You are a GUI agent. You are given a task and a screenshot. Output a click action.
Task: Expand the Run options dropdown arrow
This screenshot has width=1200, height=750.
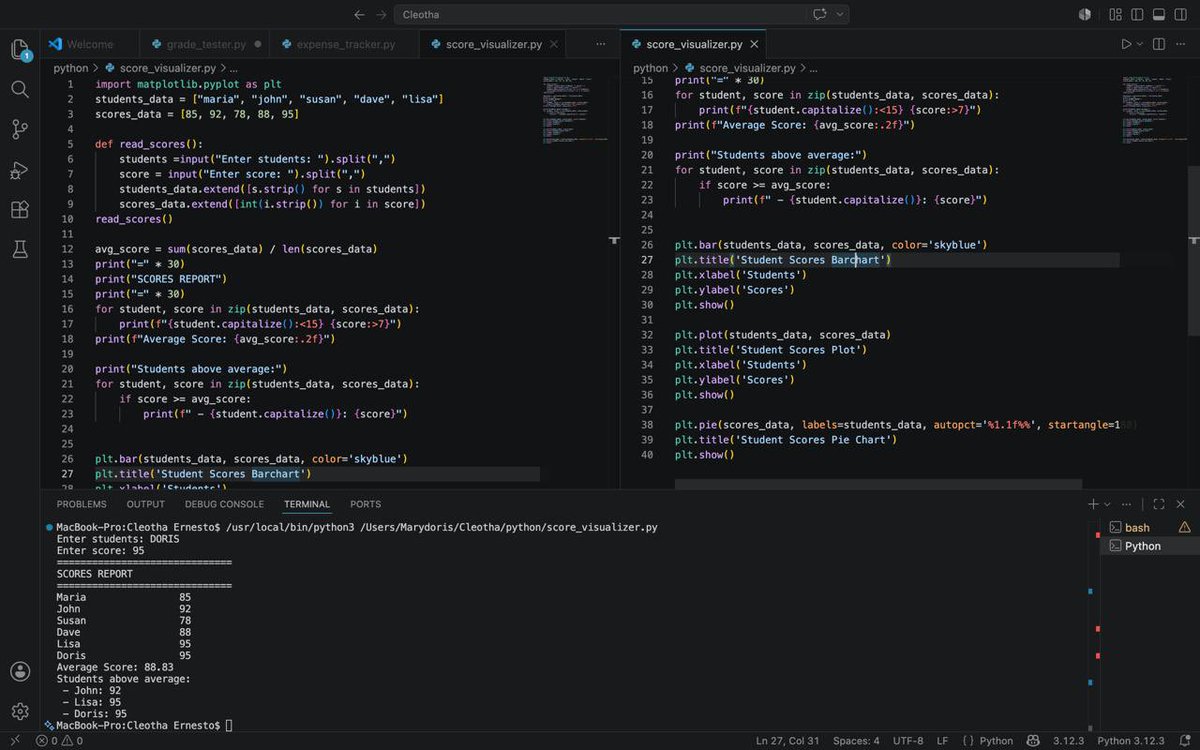tap(1141, 44)
